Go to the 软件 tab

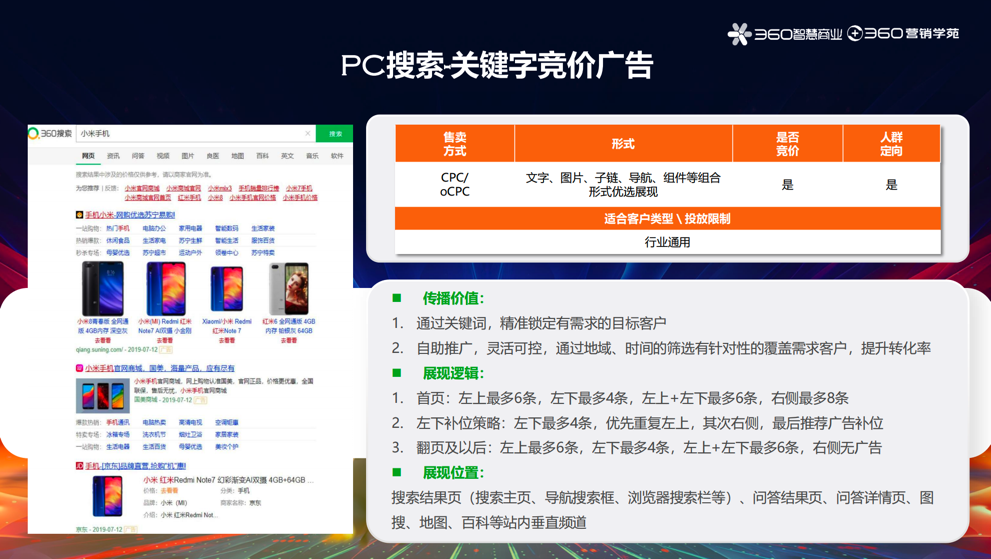pyautogui.click(x=337, y=156)
